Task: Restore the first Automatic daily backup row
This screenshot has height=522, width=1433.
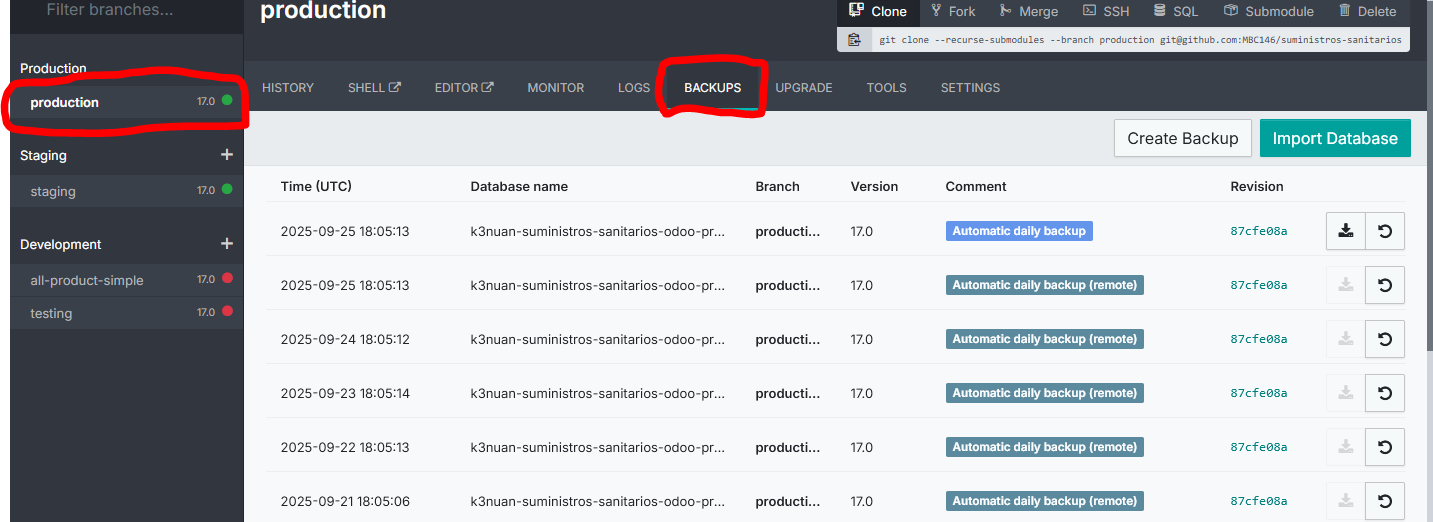Action: coord(1385,231)
